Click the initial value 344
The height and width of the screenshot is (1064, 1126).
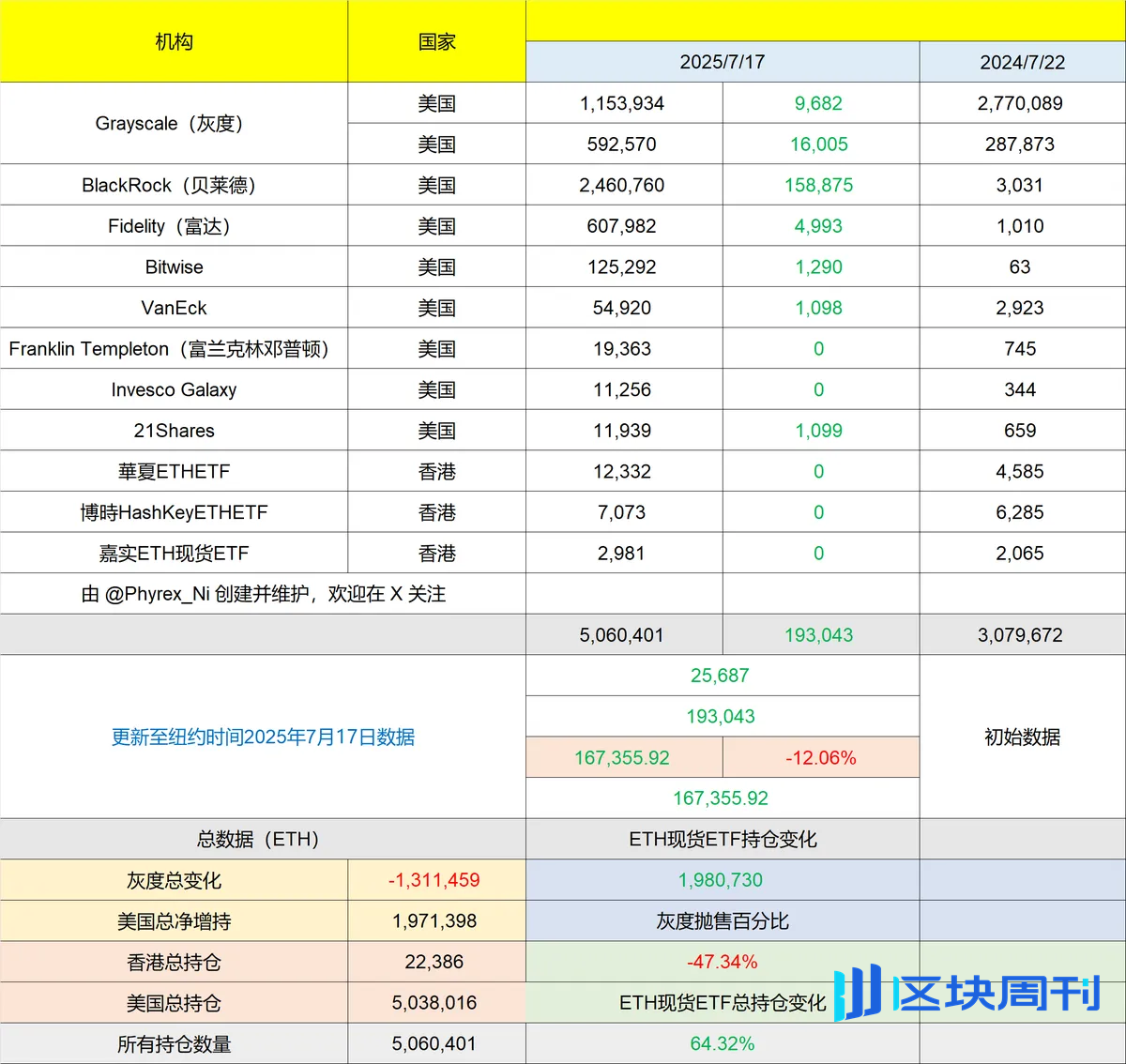1020,389
